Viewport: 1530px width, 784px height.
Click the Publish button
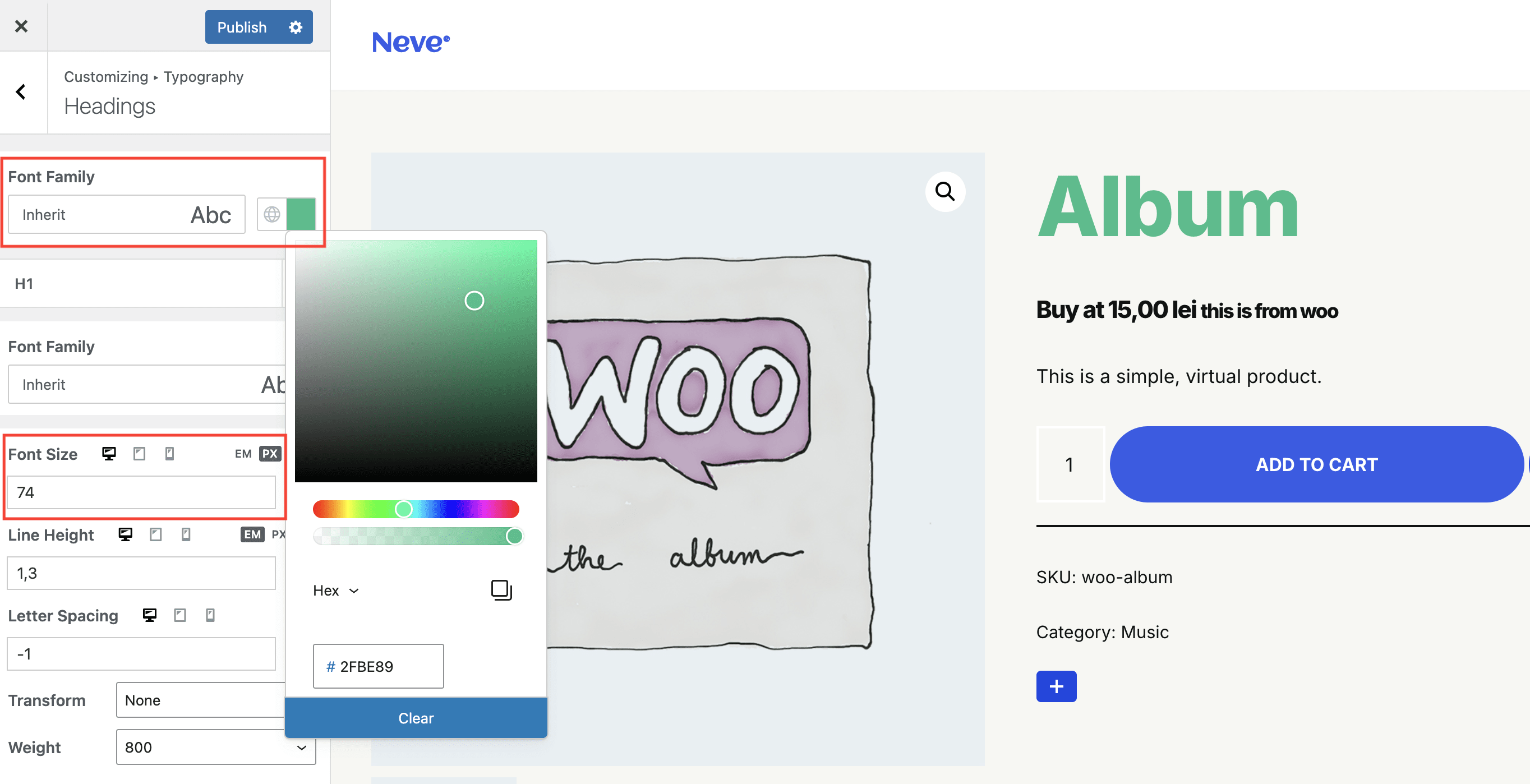[242, 27]
